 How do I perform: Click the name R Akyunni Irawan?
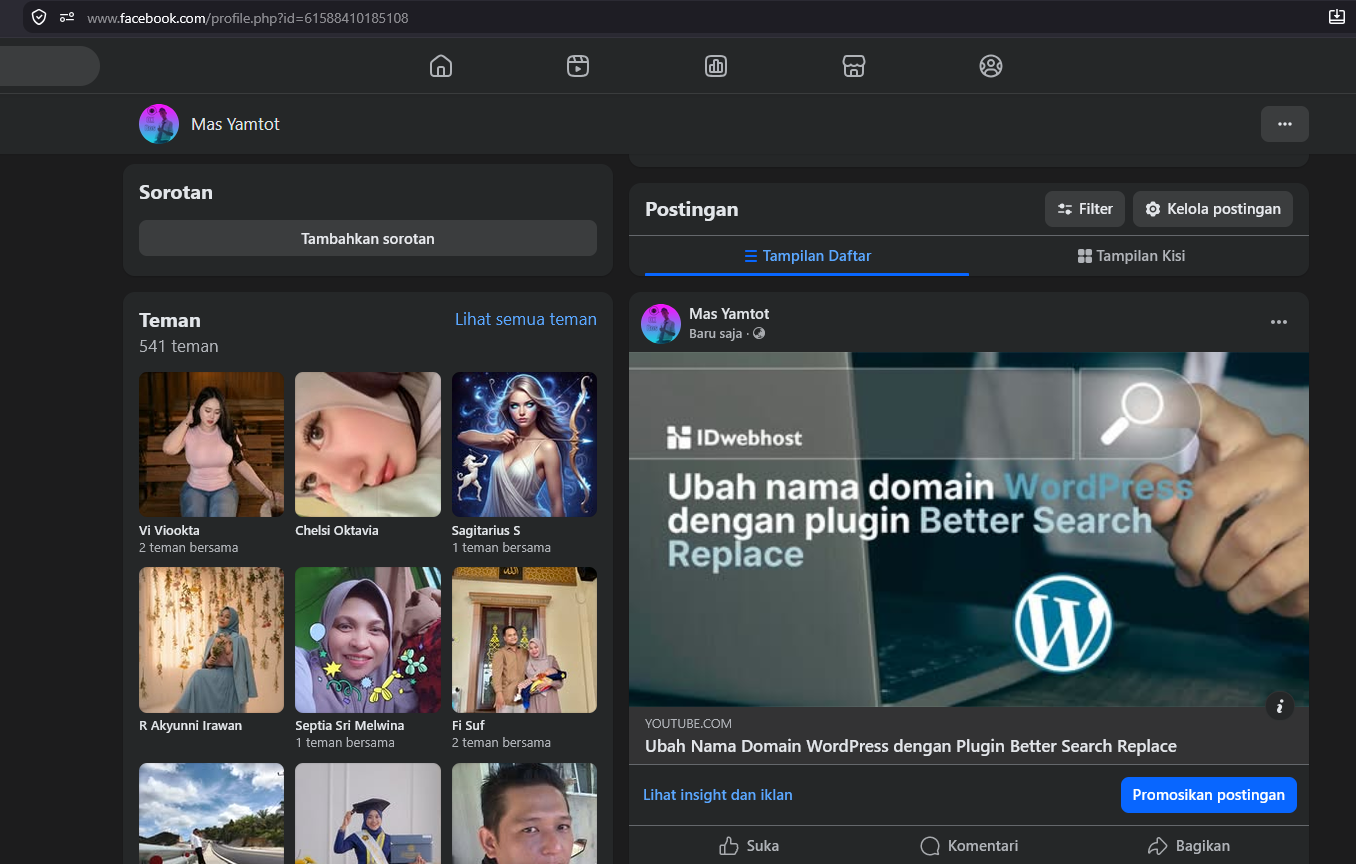[x=190, y=726]
